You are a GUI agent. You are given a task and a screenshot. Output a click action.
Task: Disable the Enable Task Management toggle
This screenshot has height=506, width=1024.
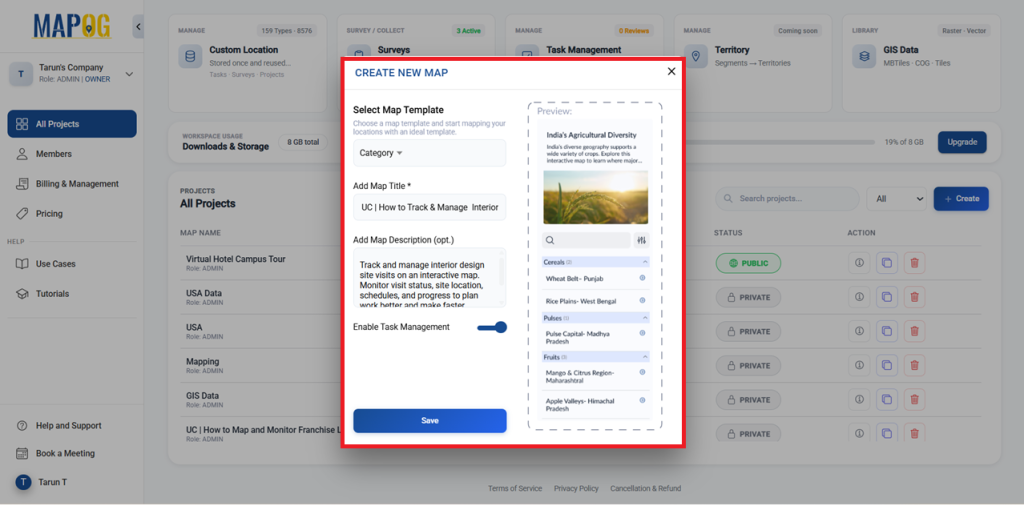coord(493,327)
